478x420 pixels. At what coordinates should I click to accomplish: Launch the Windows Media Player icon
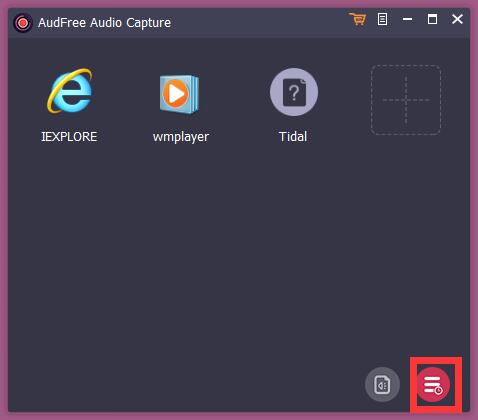pyautogui.click(x=179, y=94)
